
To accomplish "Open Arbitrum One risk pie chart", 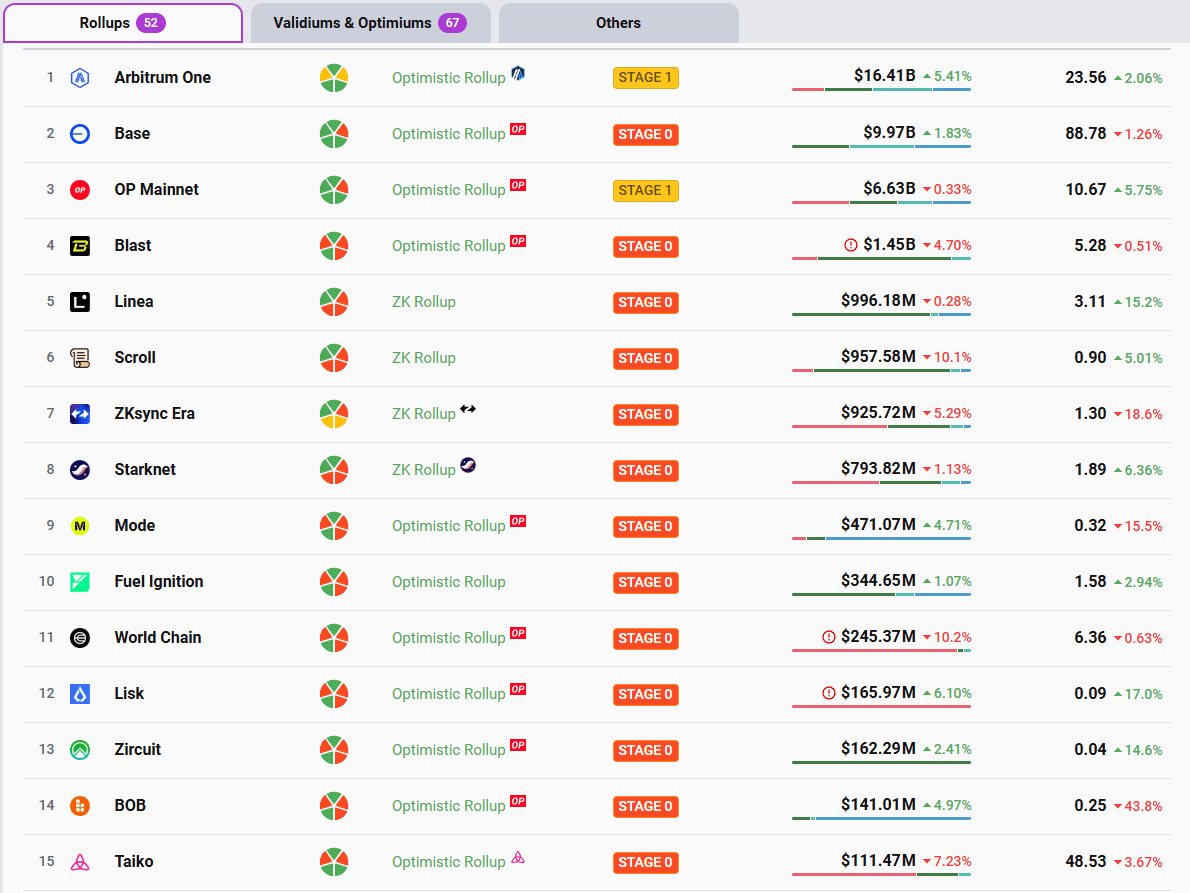I will (x=334, y=77).
